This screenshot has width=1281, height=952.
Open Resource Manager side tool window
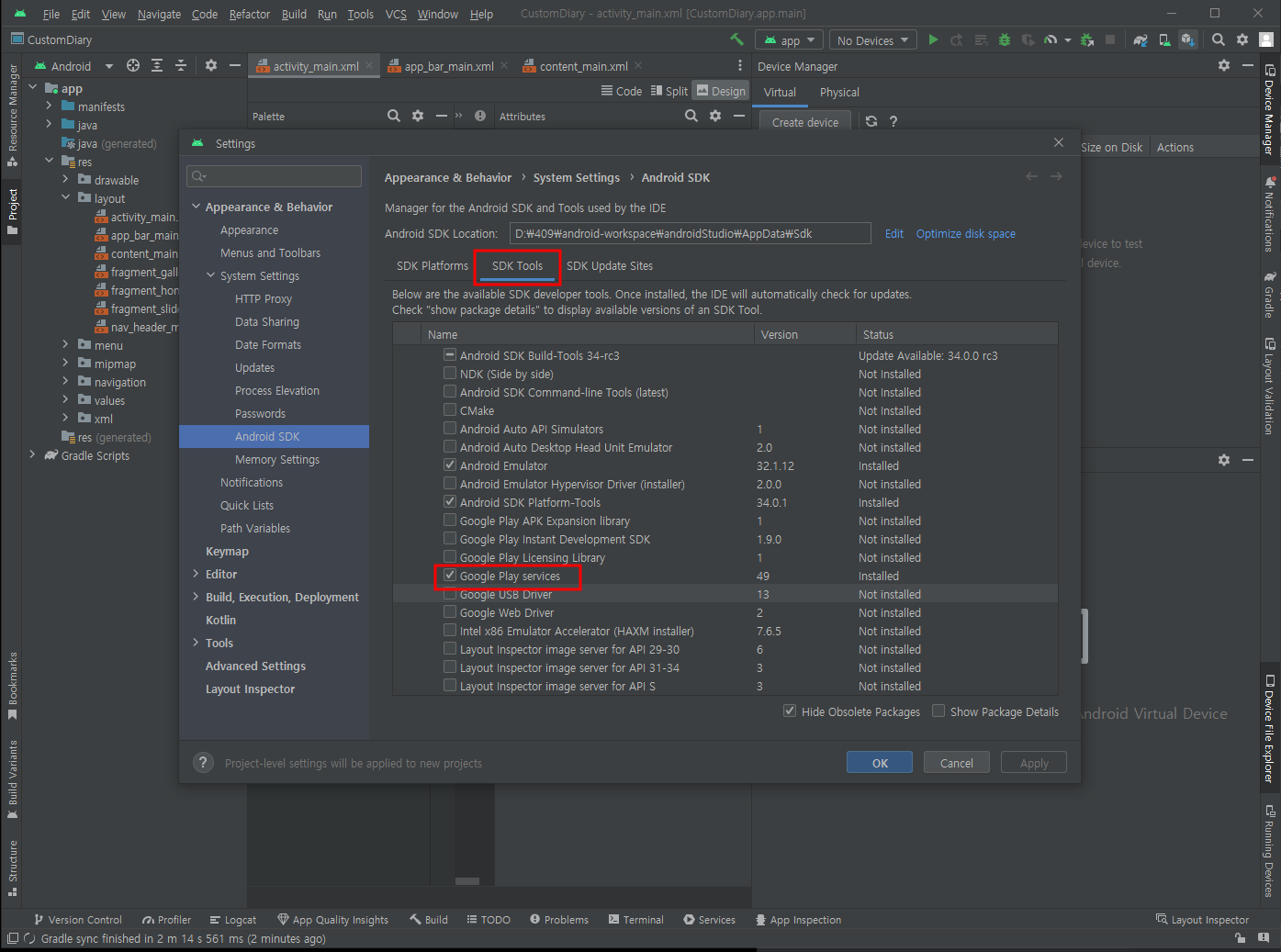[13, 114]
